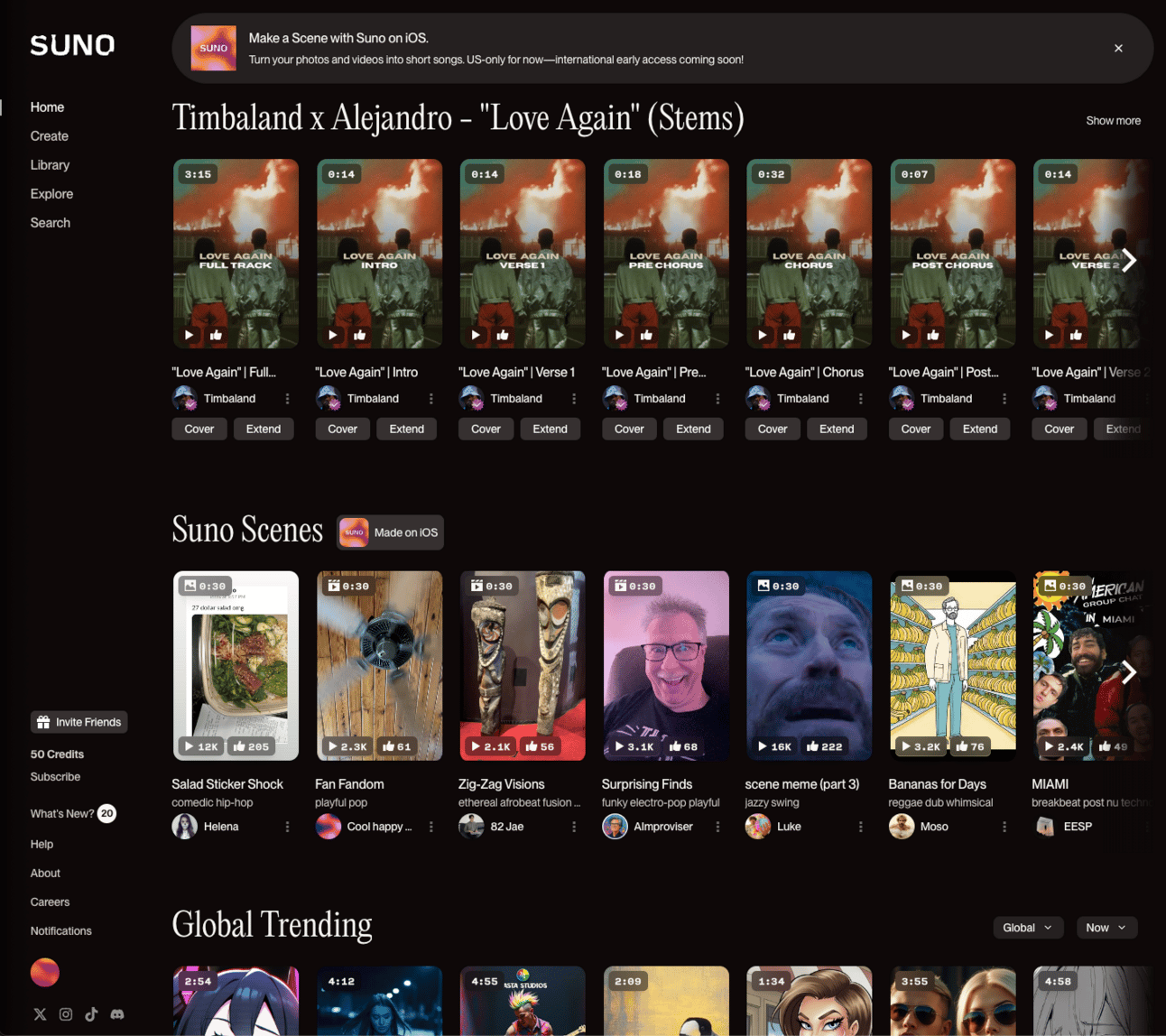
Task: Like the "Love Again" Intro stem
Action: click(x=360, y=335)
